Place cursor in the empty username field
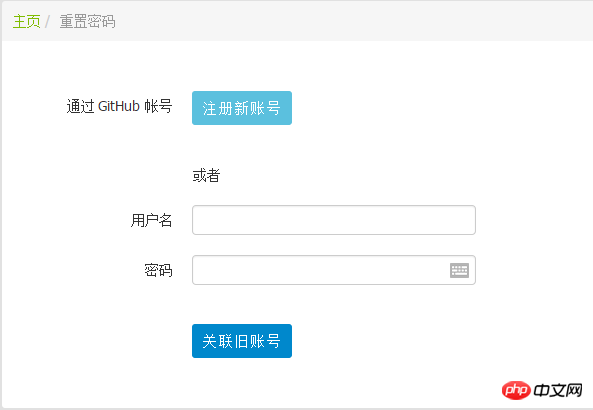This screenshot has height=410, width=593. click(x=334, y=220)
